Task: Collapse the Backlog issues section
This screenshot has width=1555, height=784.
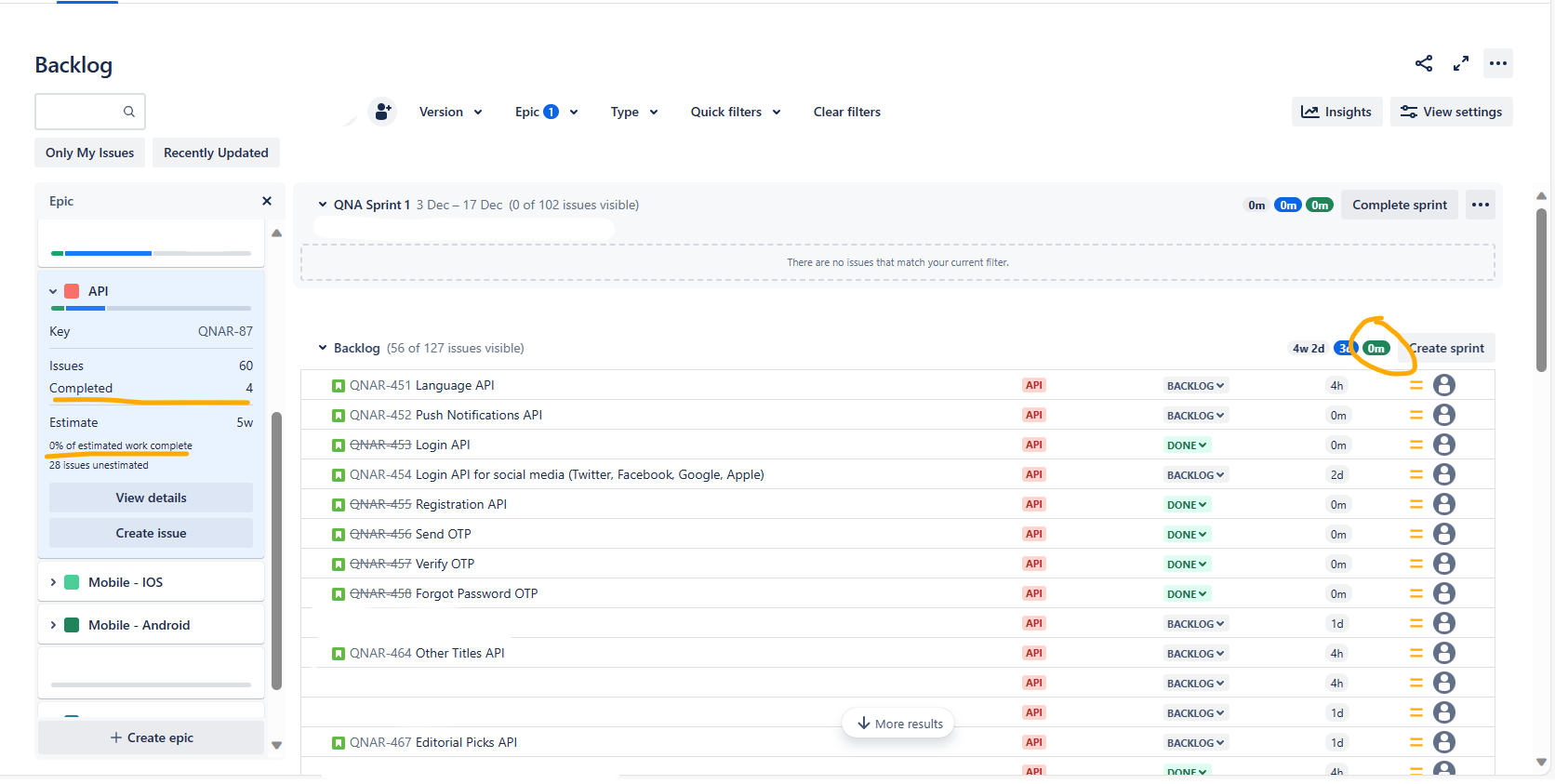Action: point(323,348)
